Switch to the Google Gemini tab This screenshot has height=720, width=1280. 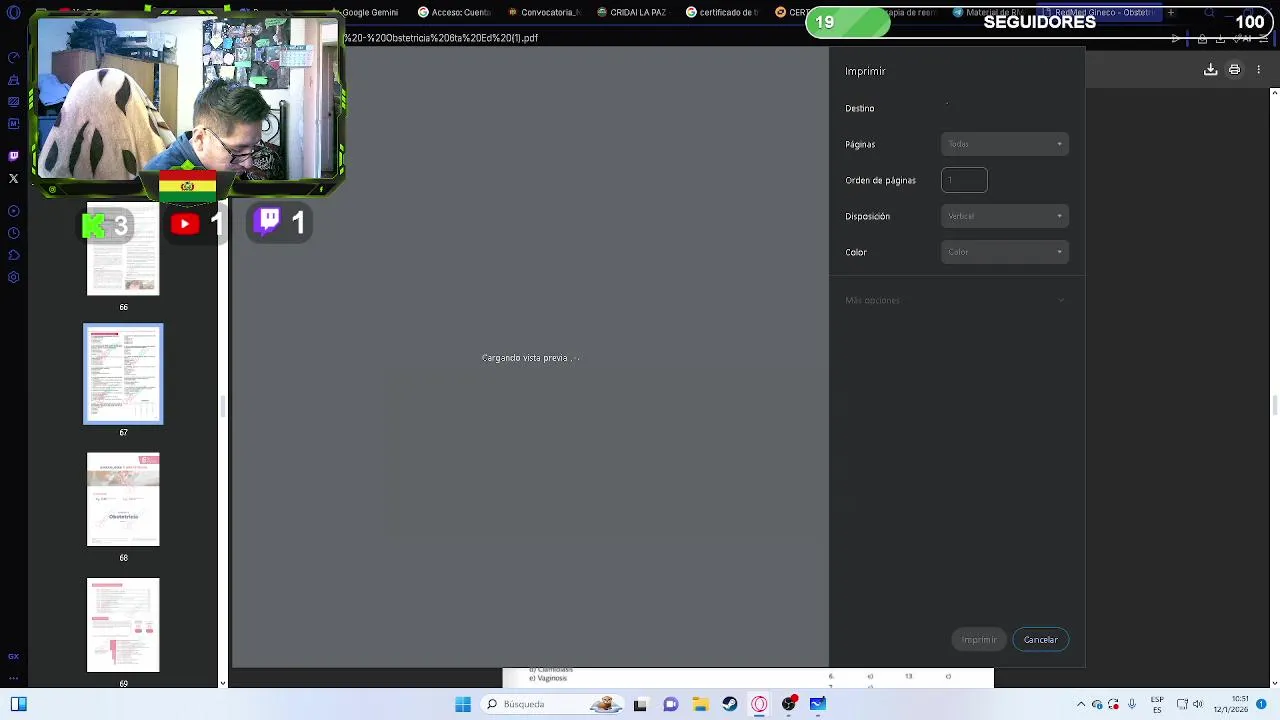(x=370, y=12)
